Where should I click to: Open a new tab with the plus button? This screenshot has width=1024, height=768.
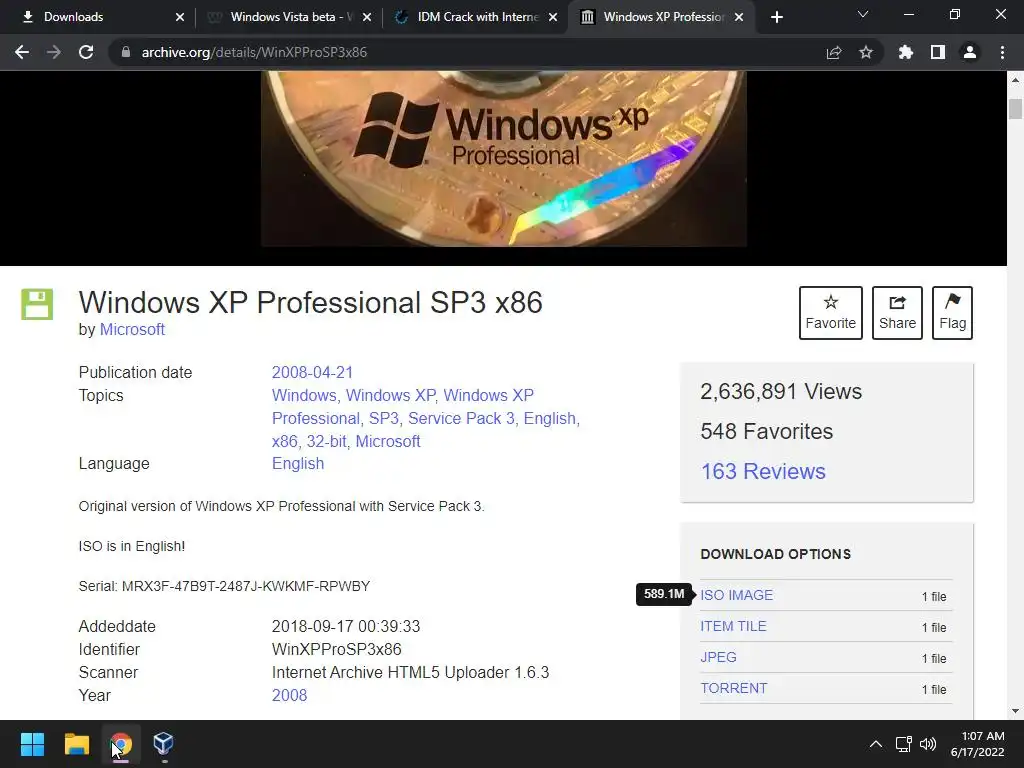point(776,17)
